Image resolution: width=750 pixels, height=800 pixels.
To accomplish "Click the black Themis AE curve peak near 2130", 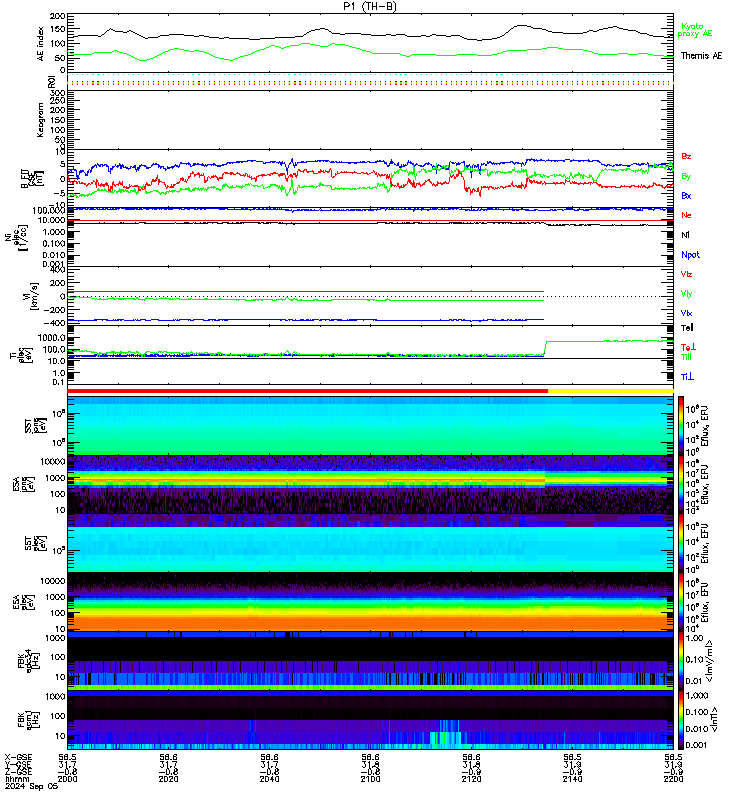I will pyautogui.click(x=521, y=26).
